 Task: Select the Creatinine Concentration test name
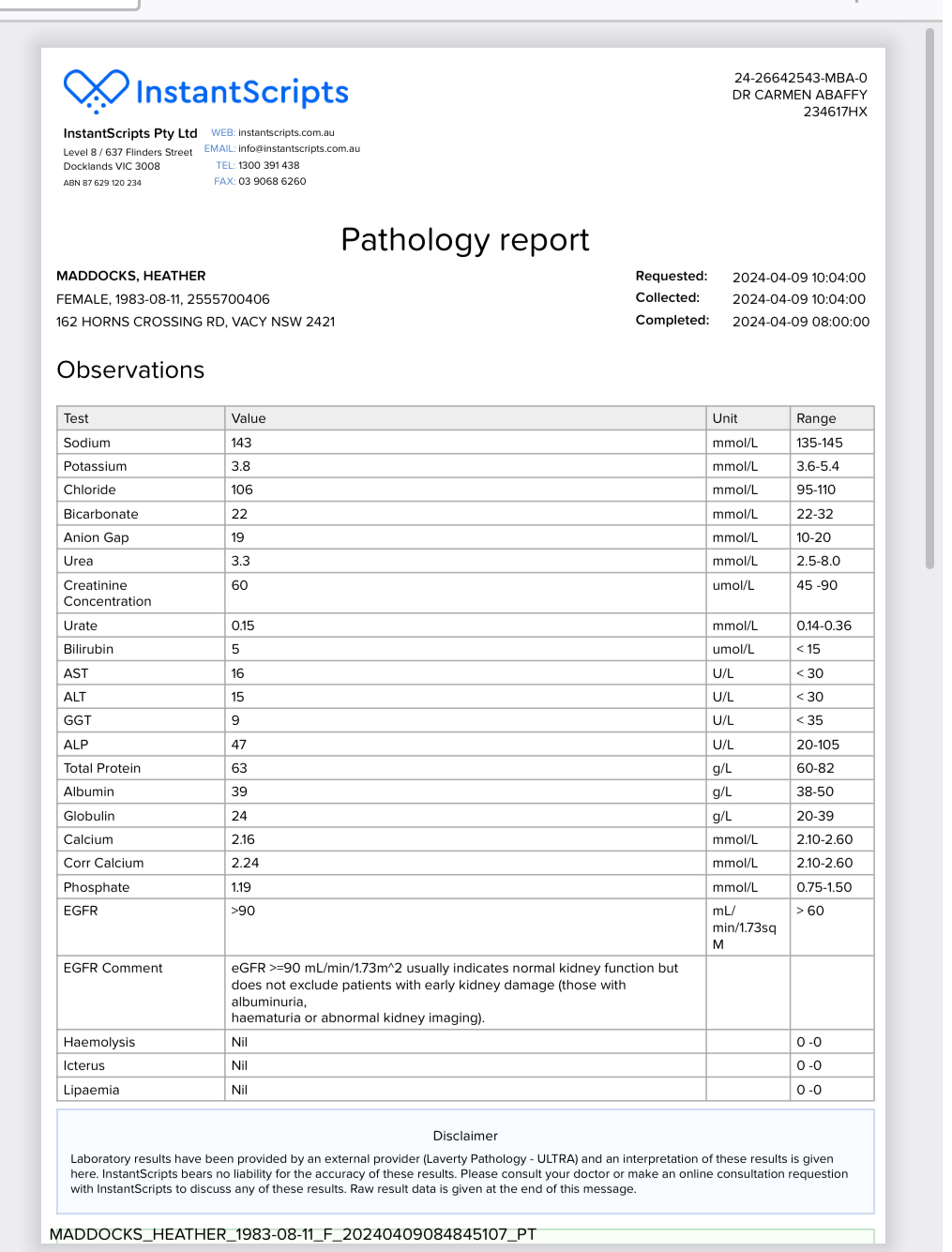pos(106,593)
